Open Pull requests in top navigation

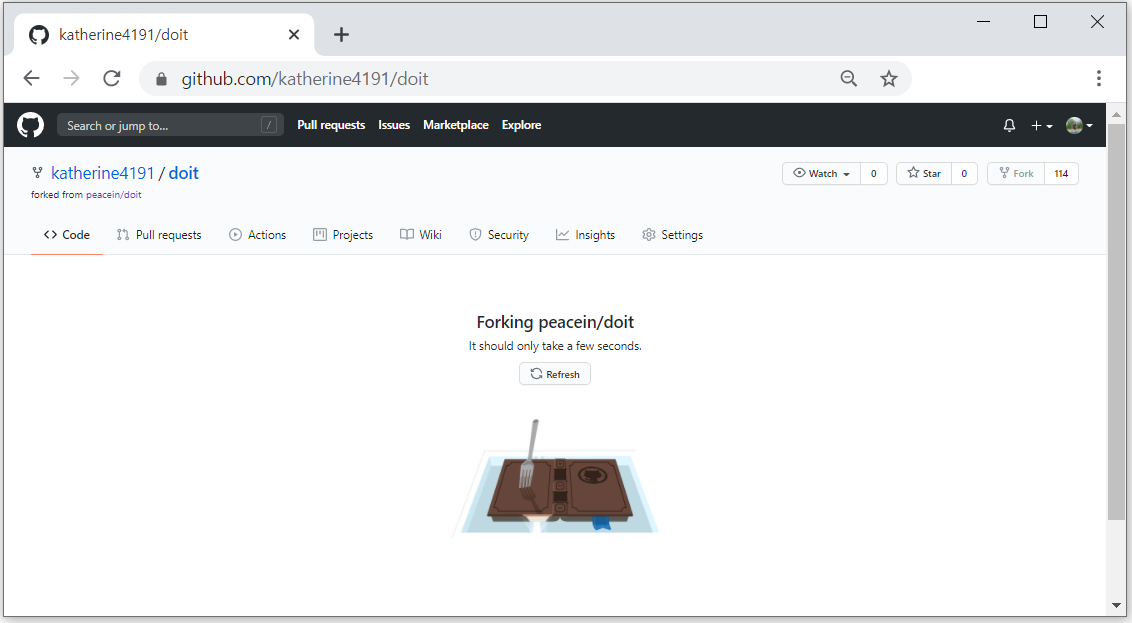click(x=331, y=125)
